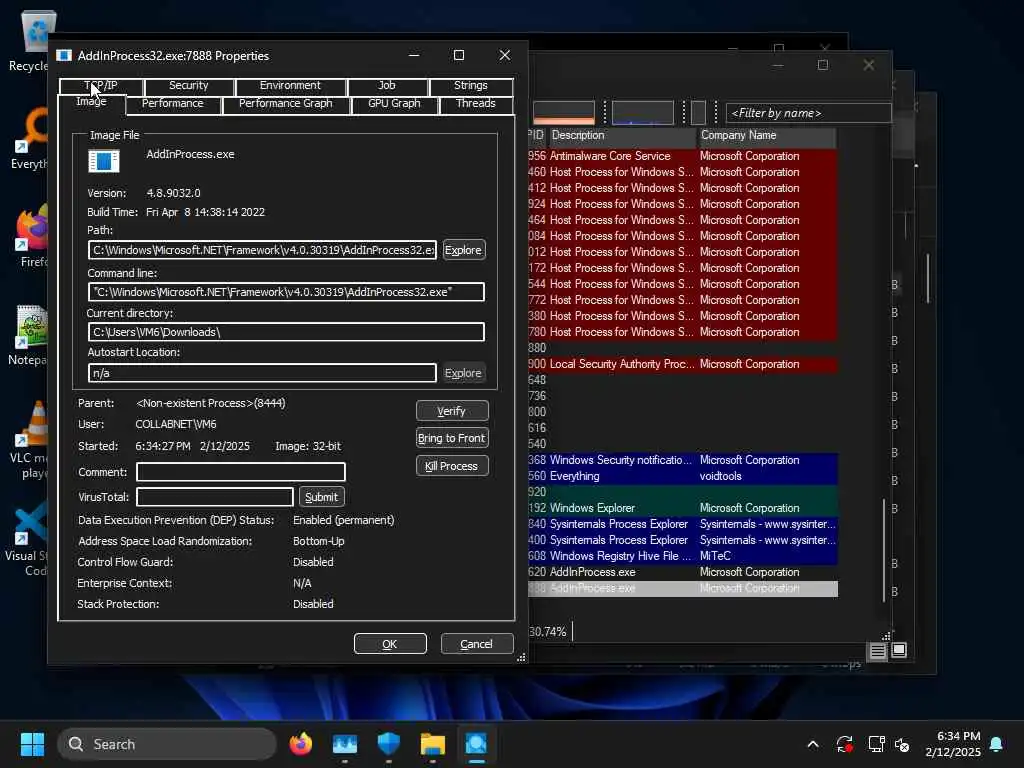Click the network tray icon
Image resolution: width=1024 pixels, height=768 pixels.
tap(876, 744)
